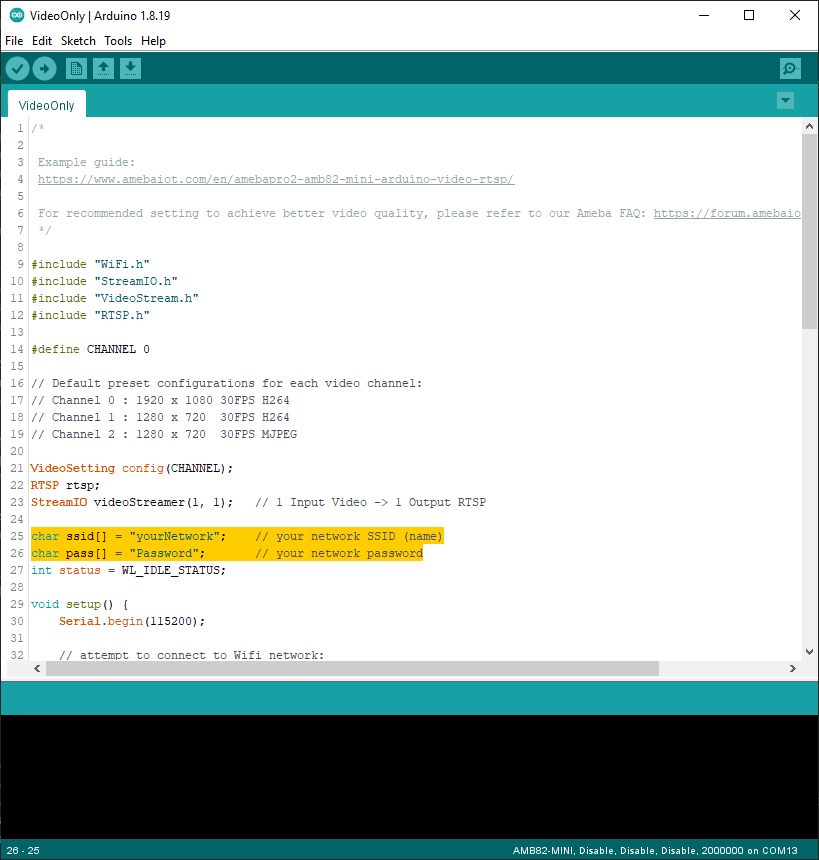
Task: Click the Arduino logo in title bar
Action: (x=16, y=15)
